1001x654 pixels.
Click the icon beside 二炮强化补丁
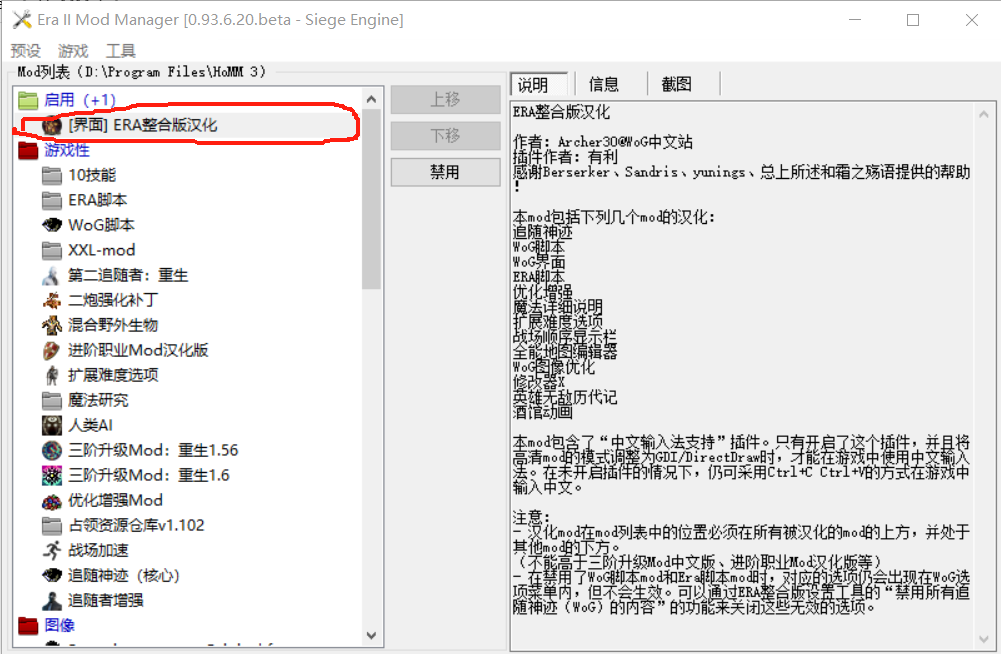pyautogui.click(x=52, y=300)
